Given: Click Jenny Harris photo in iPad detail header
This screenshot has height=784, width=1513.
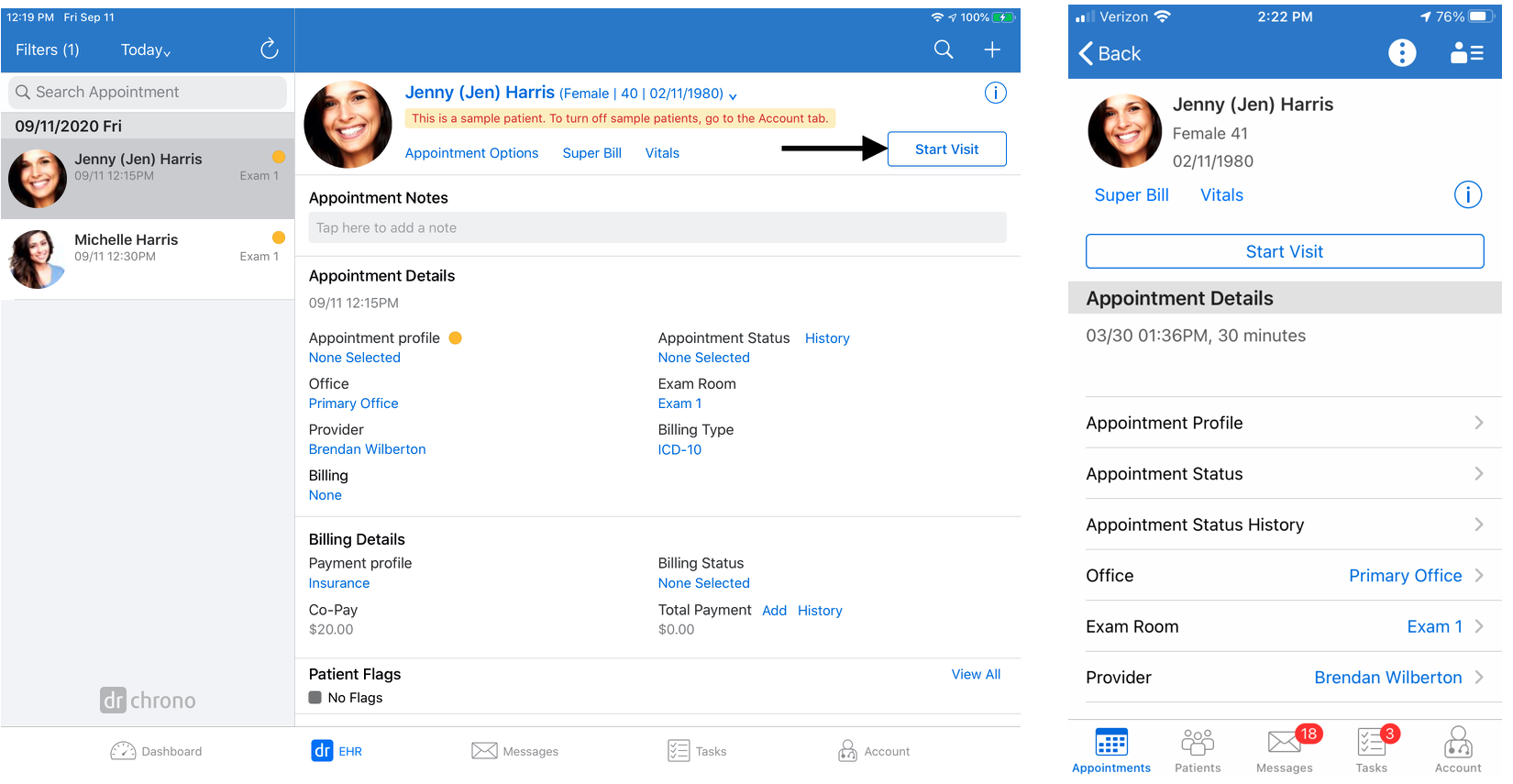Looking at the screenshot, I should coord(348,125).
